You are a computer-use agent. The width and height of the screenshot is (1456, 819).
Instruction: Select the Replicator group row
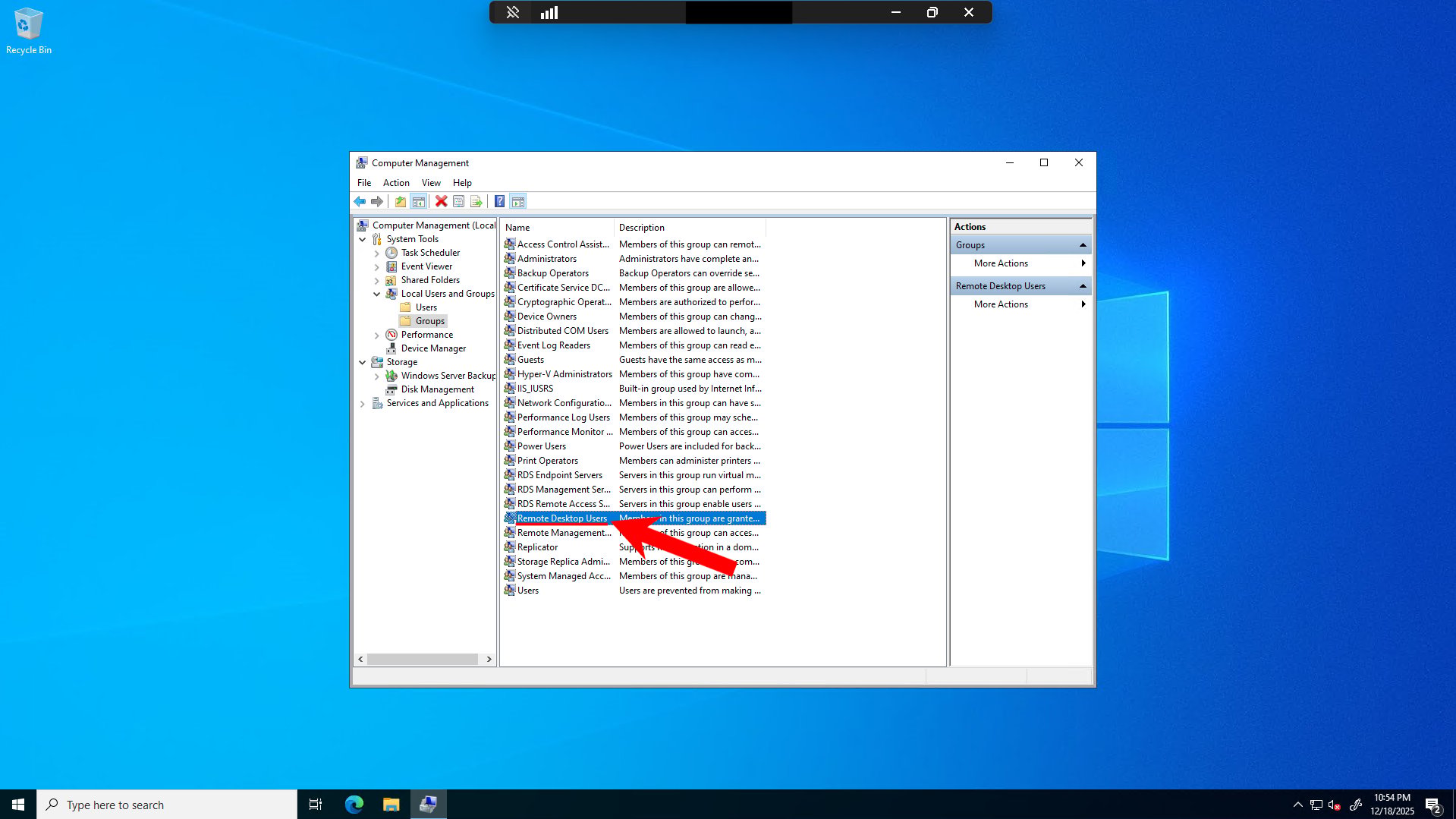point(634,547)
